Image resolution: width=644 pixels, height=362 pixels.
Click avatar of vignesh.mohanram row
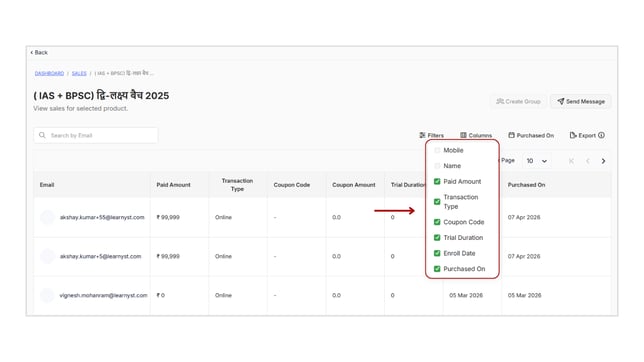click(x=47, y=295)
